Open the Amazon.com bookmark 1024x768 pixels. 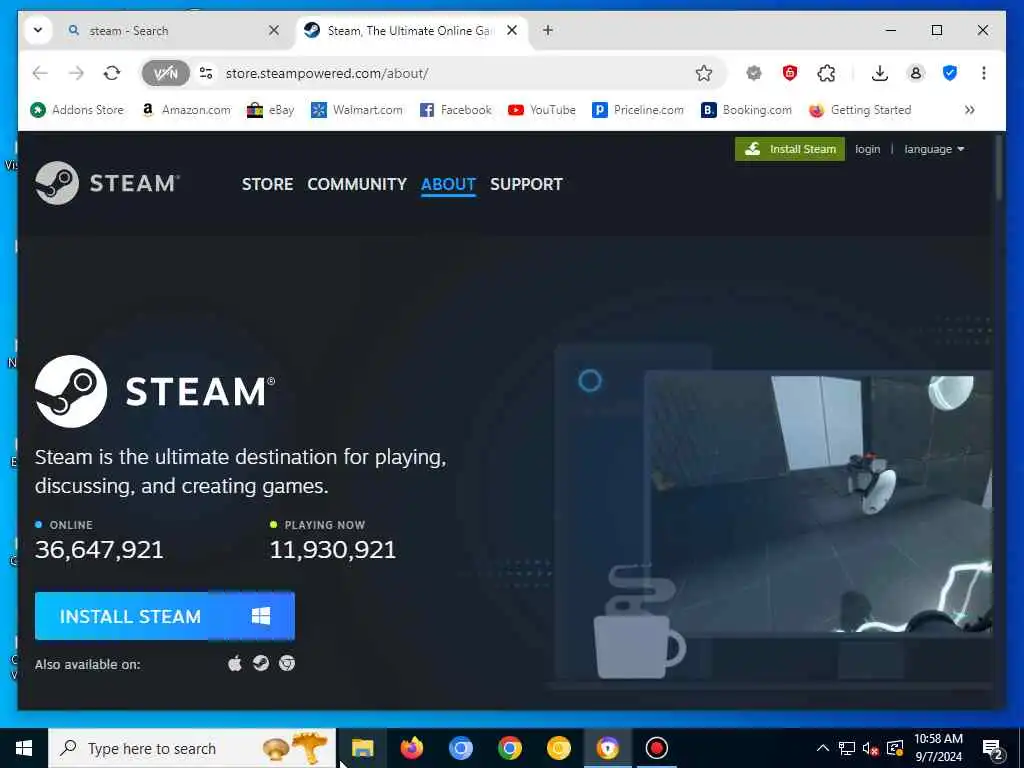[186, 110]
